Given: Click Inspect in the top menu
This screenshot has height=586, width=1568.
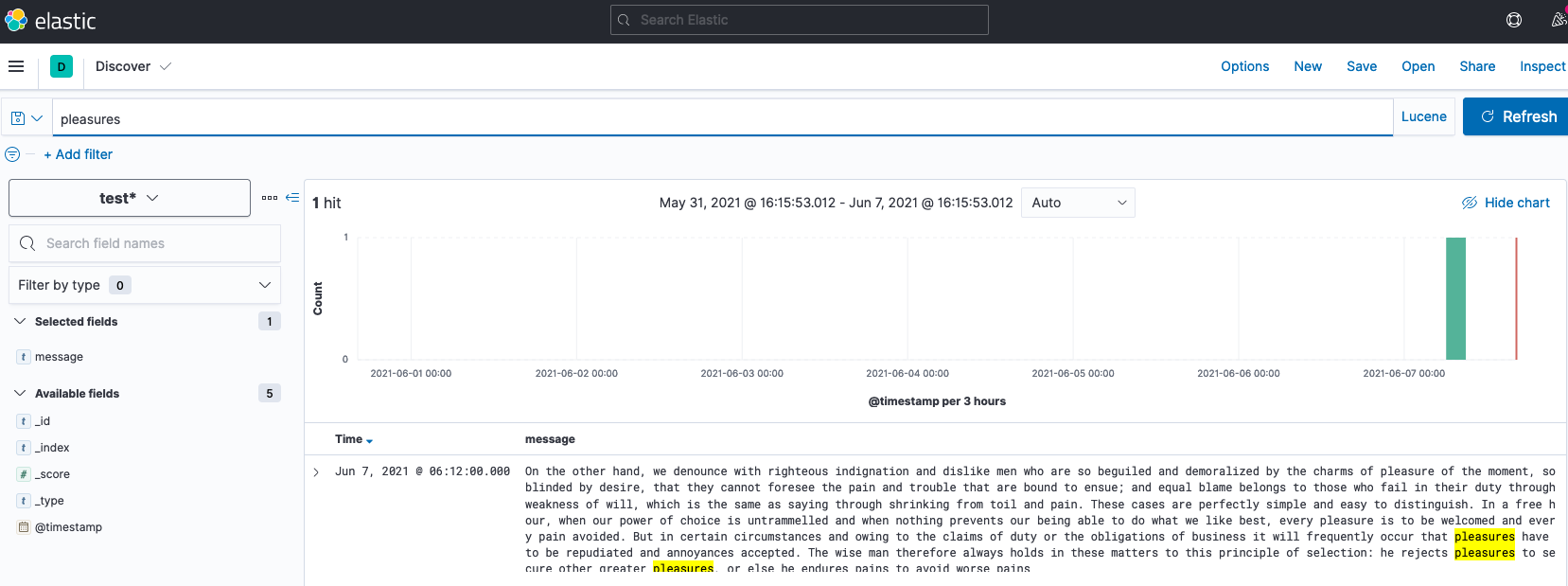Looking at the screenshot, I should pos(1542,66).
